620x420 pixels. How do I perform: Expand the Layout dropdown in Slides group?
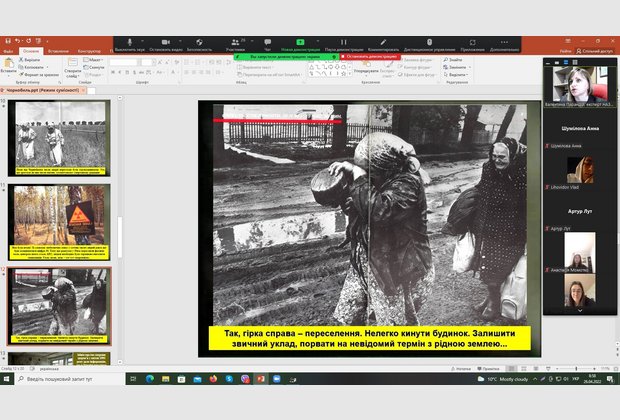[x=97, y=60]
